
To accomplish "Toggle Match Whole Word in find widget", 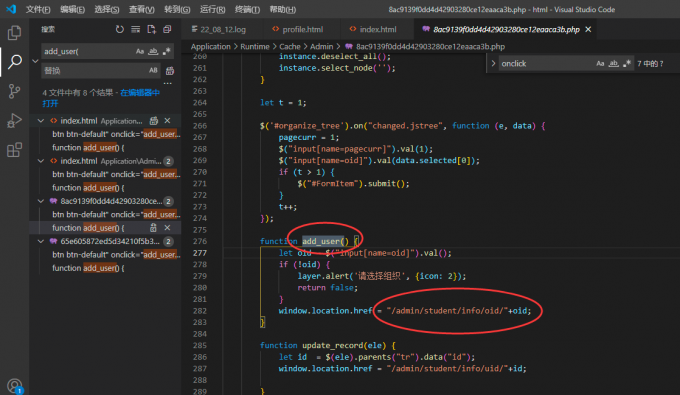I will 613,63.
